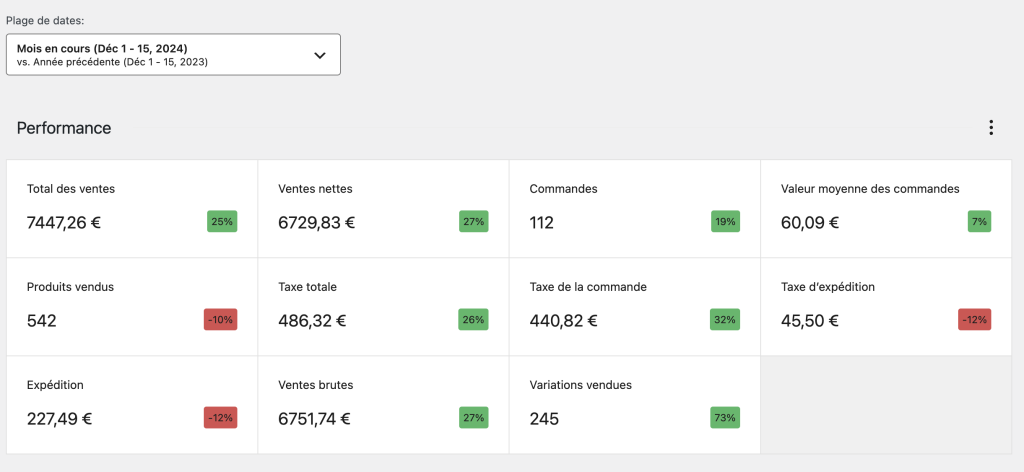Click the Taxe de la commande card

634,306
